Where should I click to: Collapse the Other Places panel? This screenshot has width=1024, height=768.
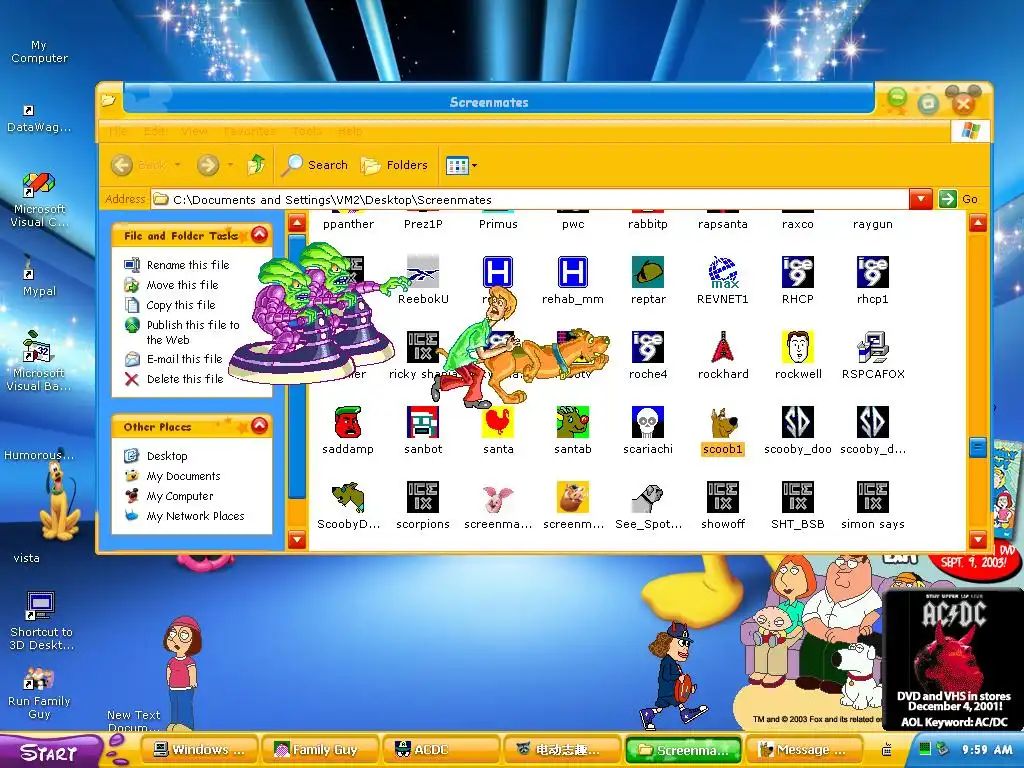(x=259, y=426)
